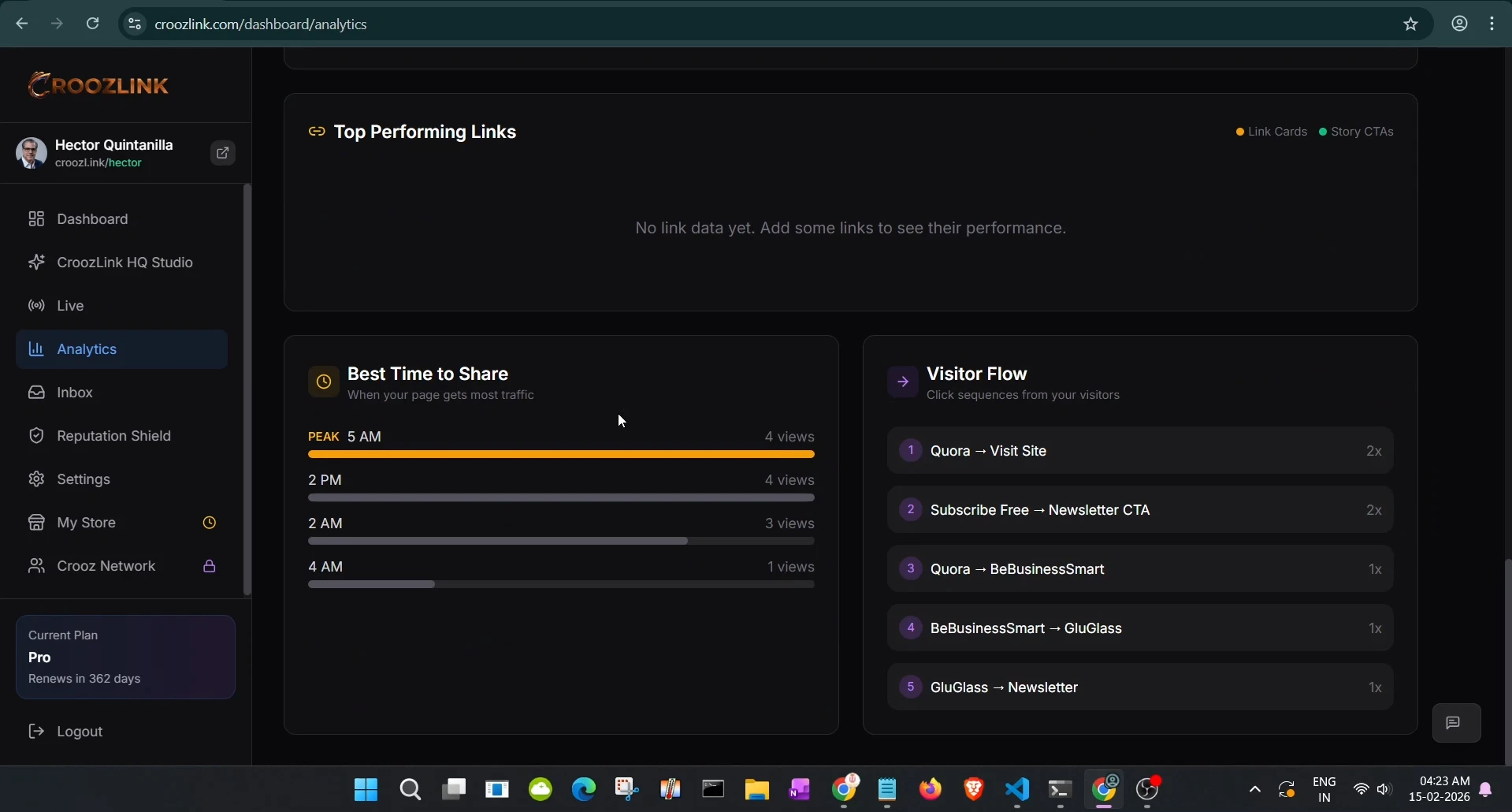The height and width of the screenshot is (812, 1512).
Task: Select the Live section icon
Action: 36,305
